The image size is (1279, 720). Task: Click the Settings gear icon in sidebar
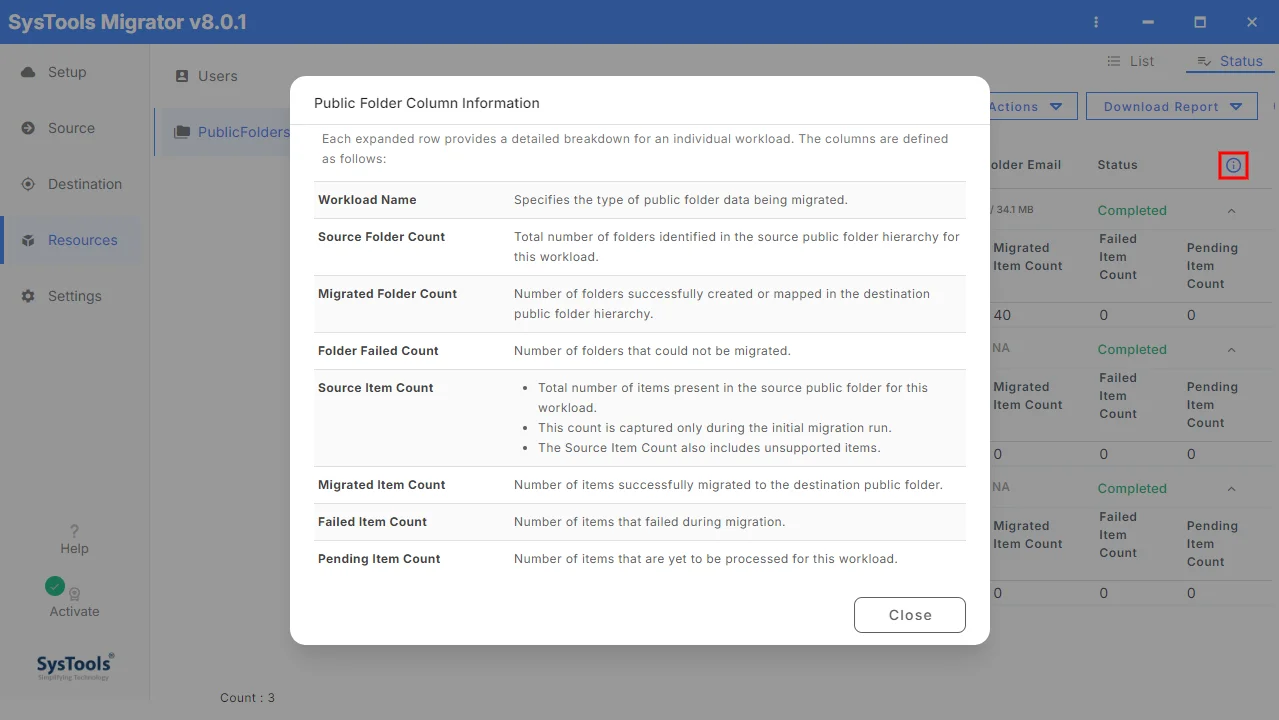coord(28,296)
